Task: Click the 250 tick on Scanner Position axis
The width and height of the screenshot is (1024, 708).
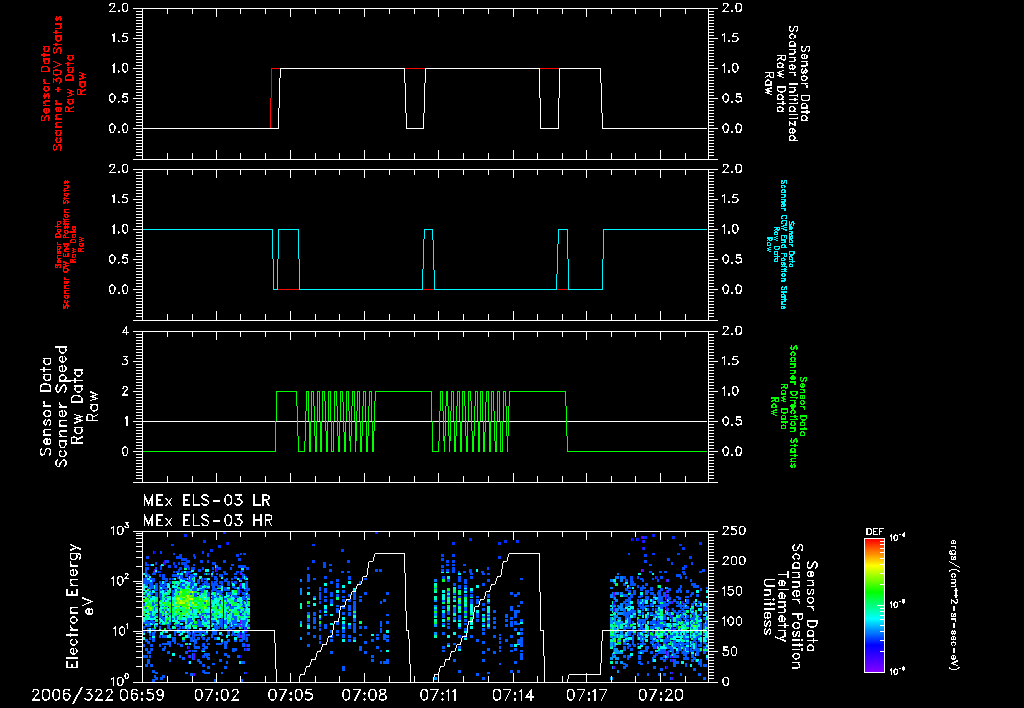Action: 734,531
